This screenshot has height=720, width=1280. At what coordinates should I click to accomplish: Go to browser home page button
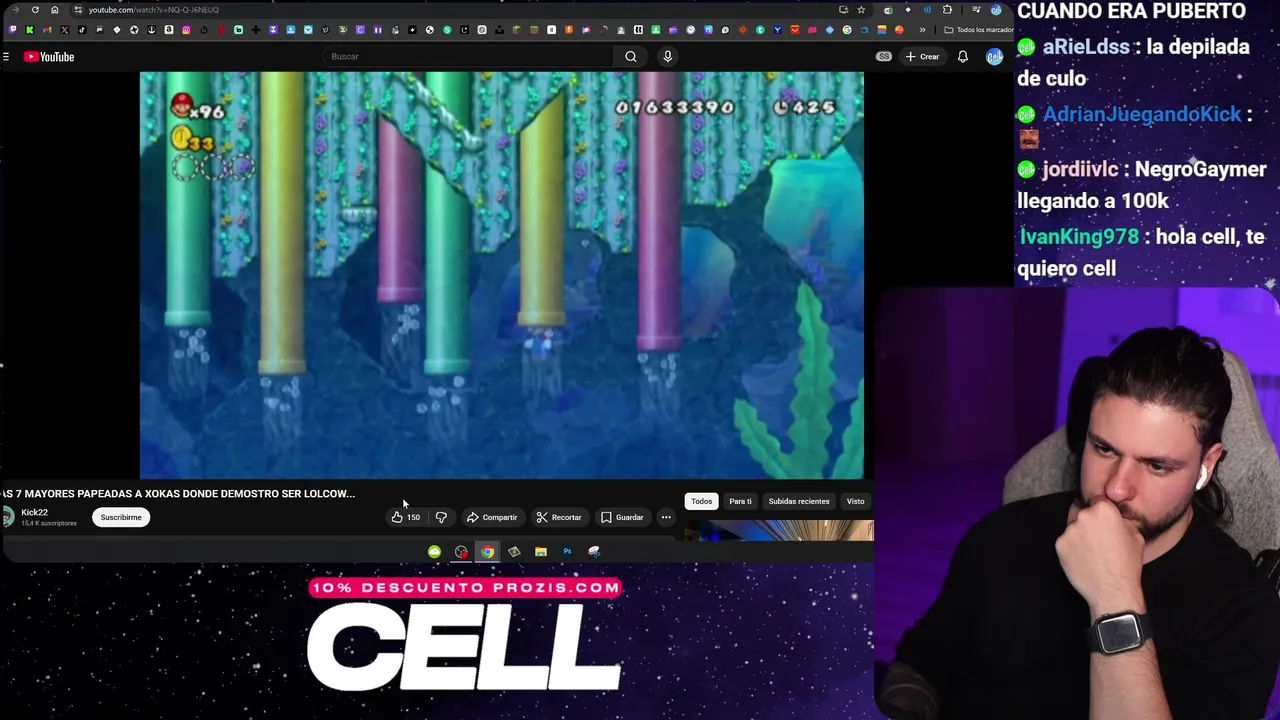click(x=55, y=10)
